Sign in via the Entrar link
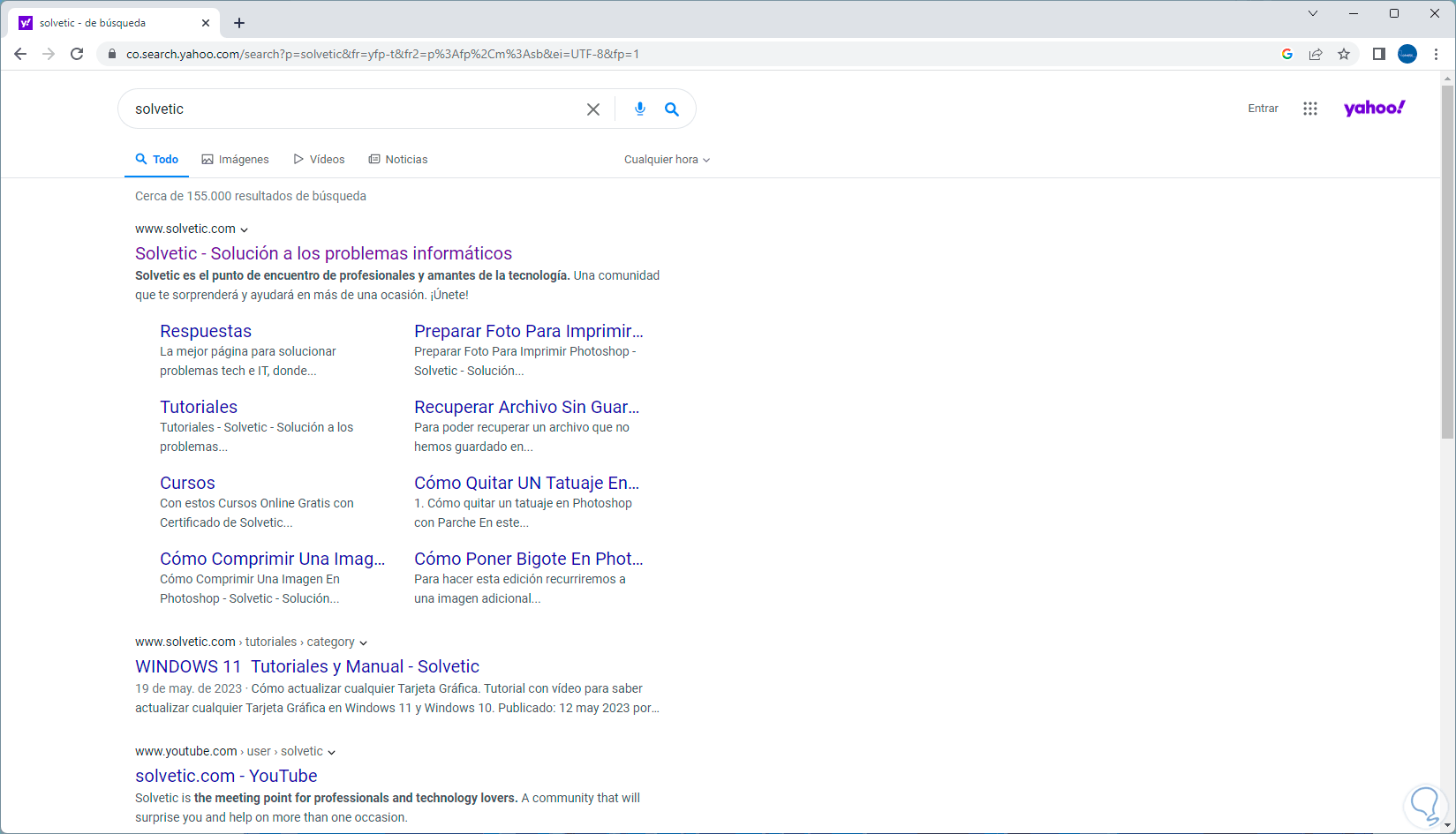 tap(1263, 109)
